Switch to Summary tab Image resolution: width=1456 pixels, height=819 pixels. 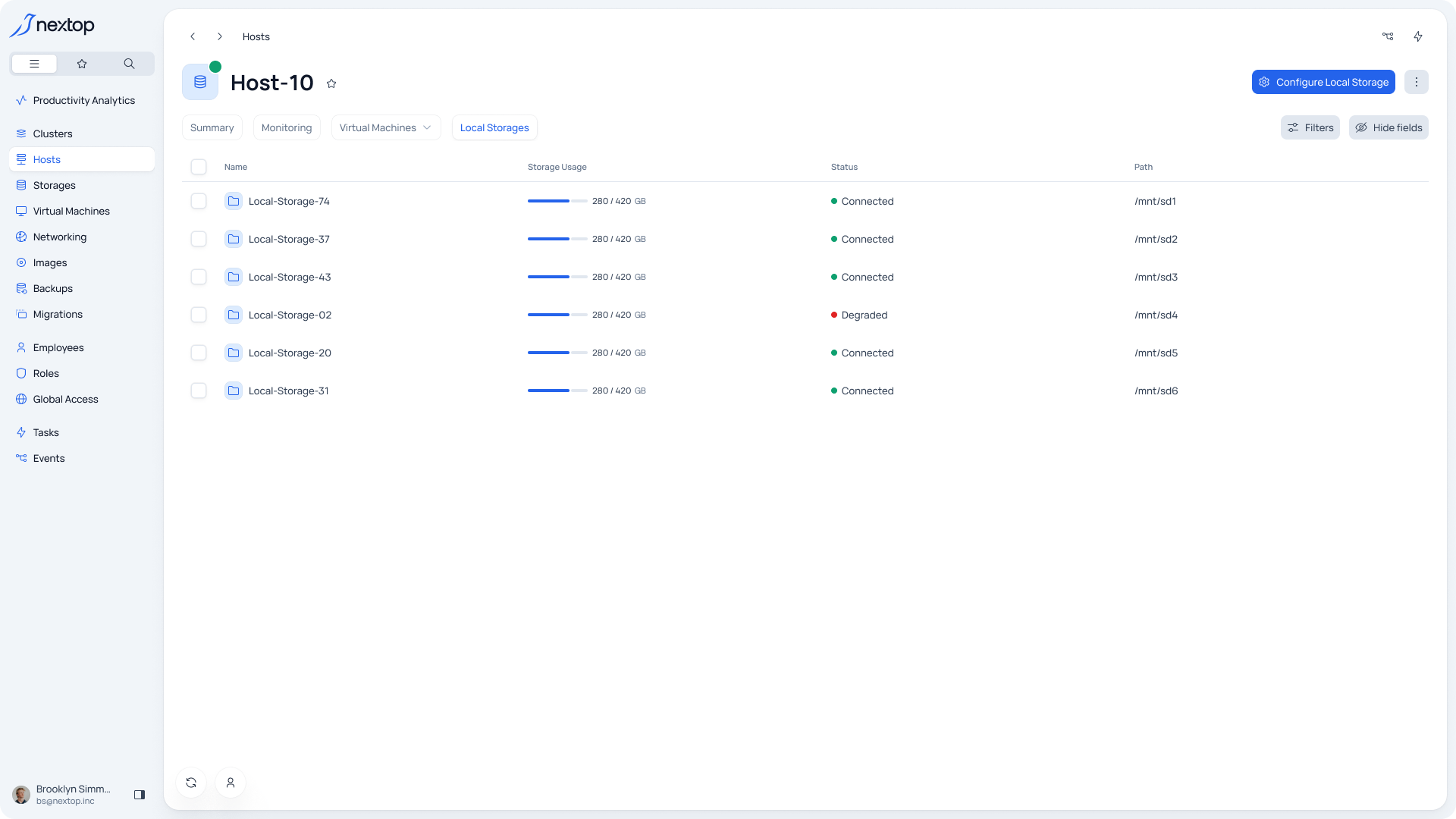point(212,127)
